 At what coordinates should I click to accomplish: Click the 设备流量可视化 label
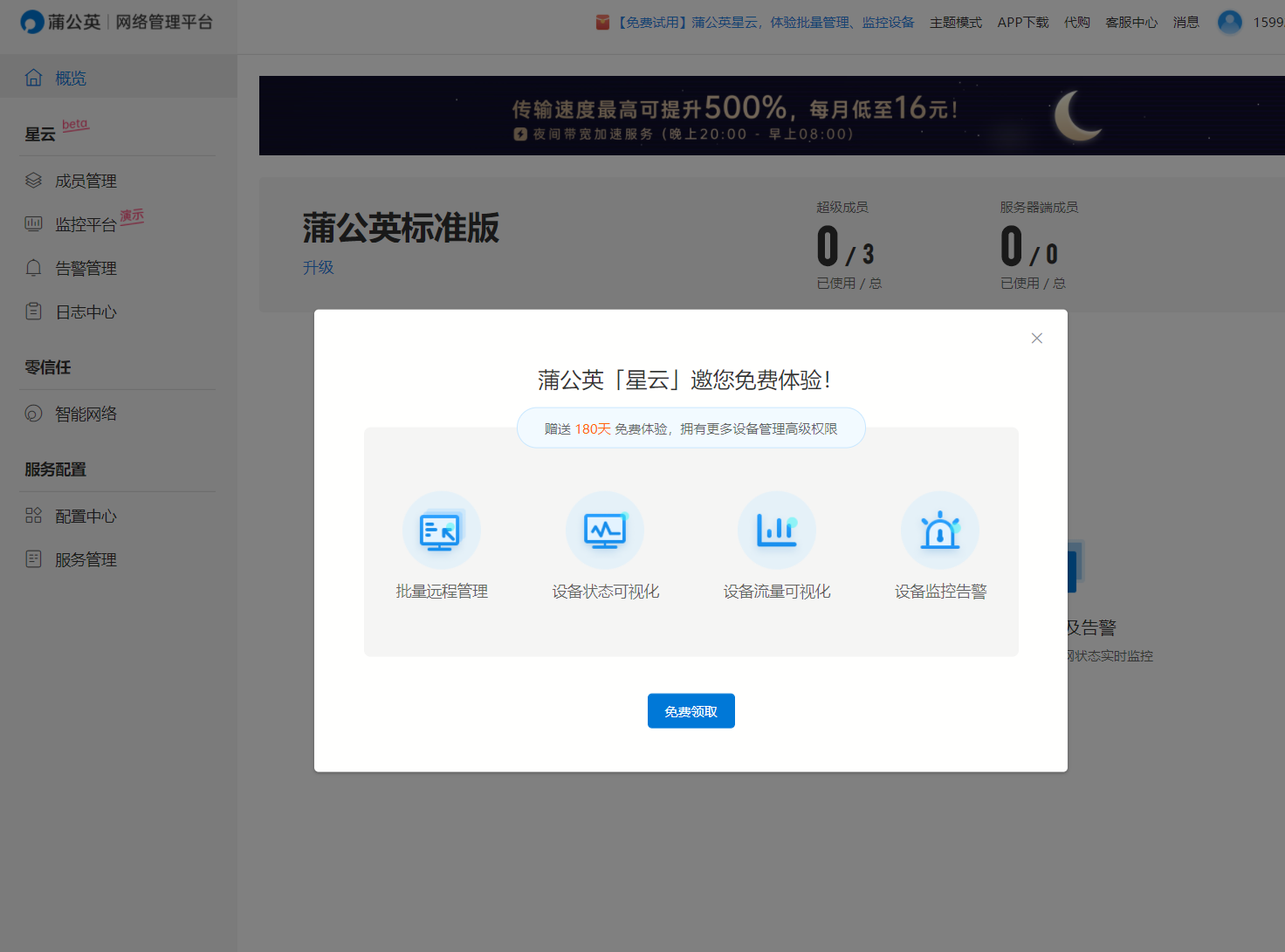tap(777, 592)
